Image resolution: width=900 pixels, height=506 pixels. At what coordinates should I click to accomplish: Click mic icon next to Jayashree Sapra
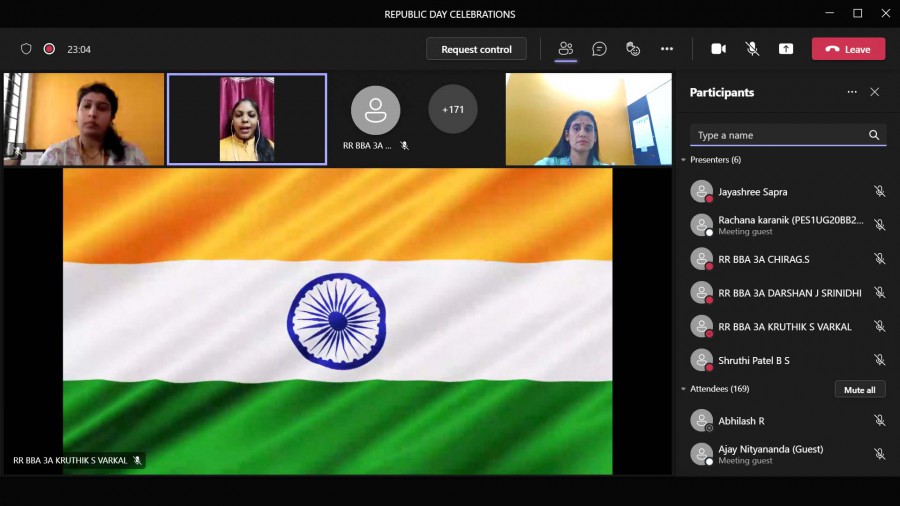pyautogui.click(x=879, y=192)
